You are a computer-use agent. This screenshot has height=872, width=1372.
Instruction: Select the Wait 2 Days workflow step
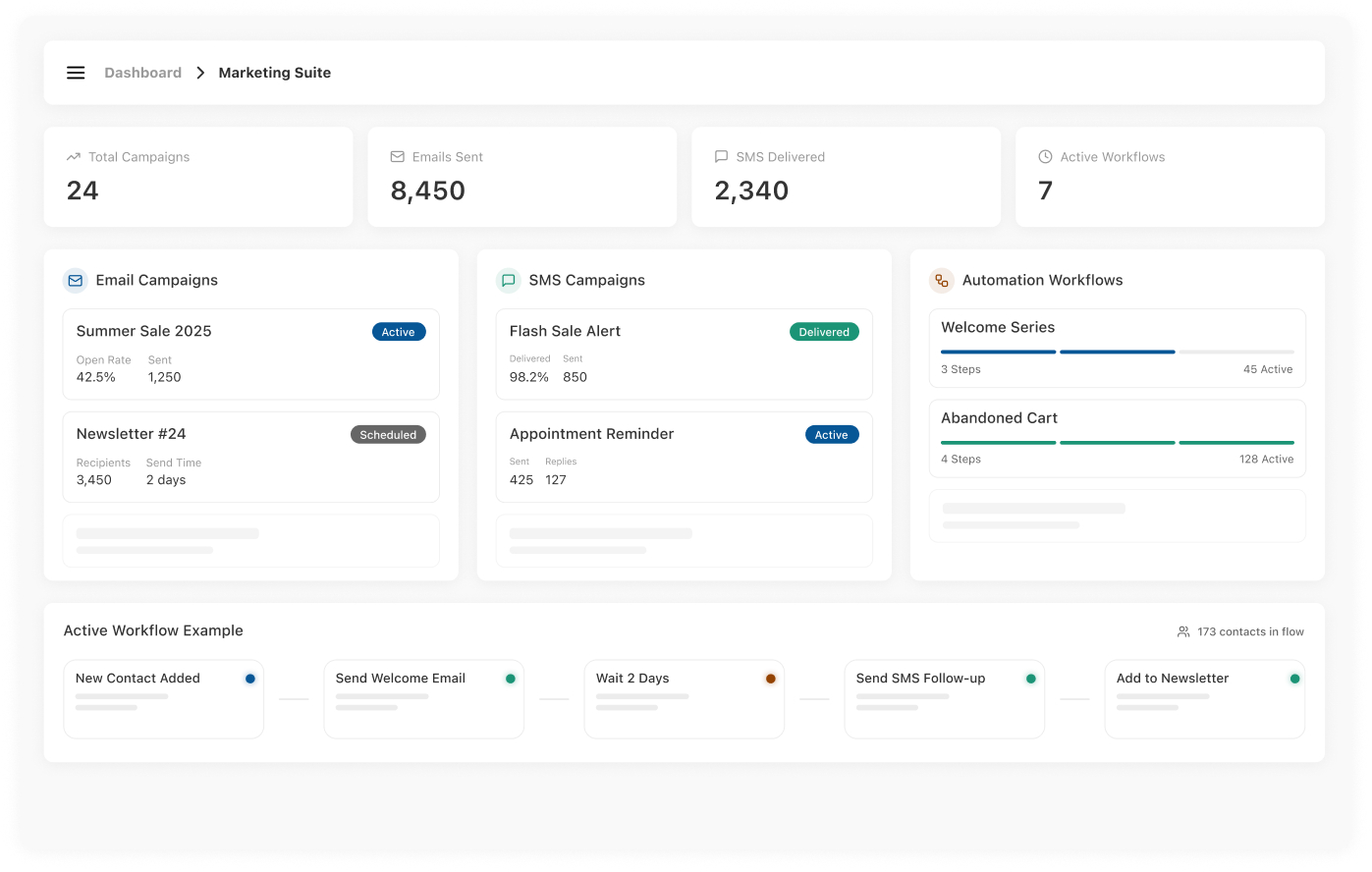point(684,698)
